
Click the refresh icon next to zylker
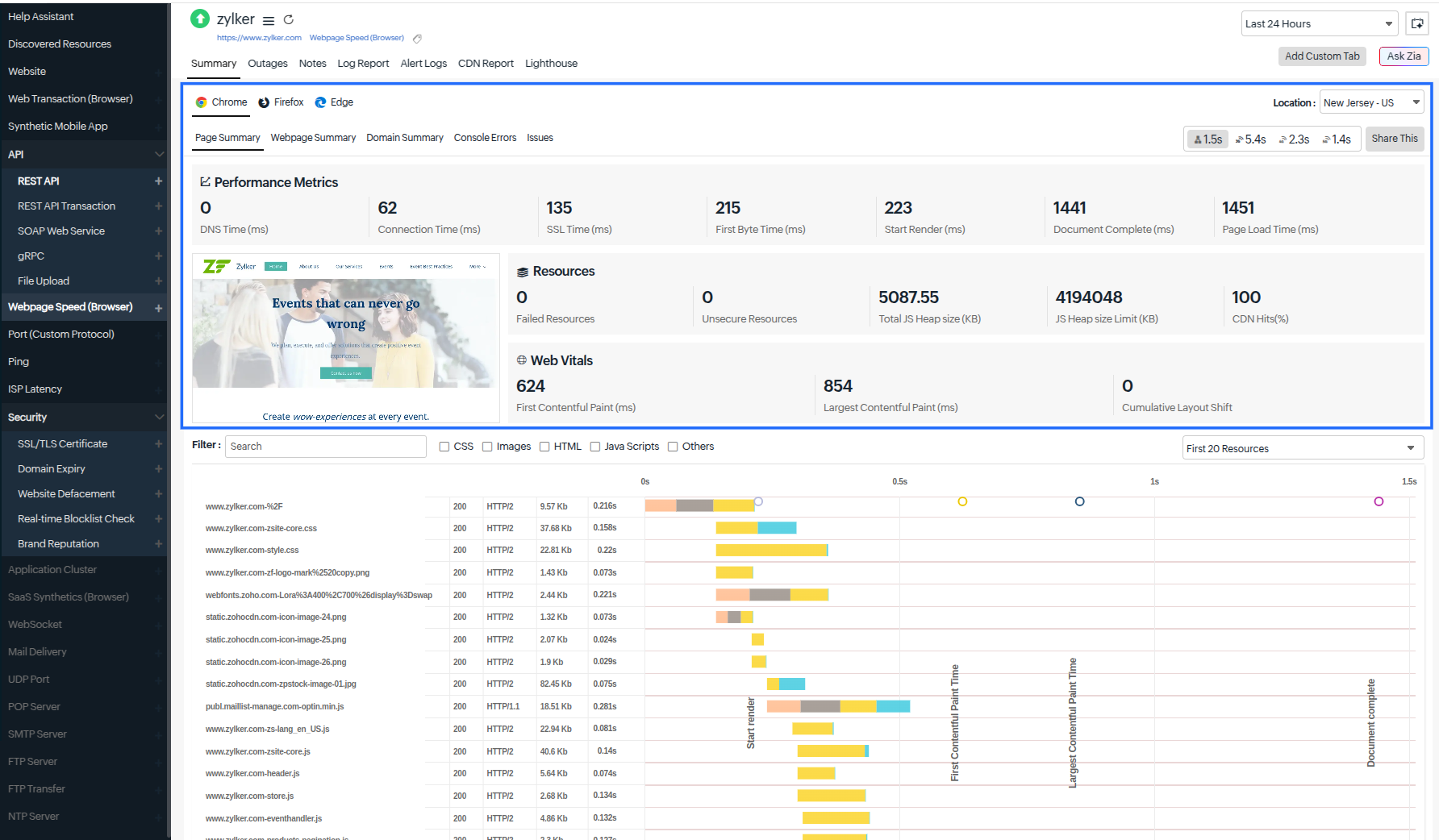289,20
